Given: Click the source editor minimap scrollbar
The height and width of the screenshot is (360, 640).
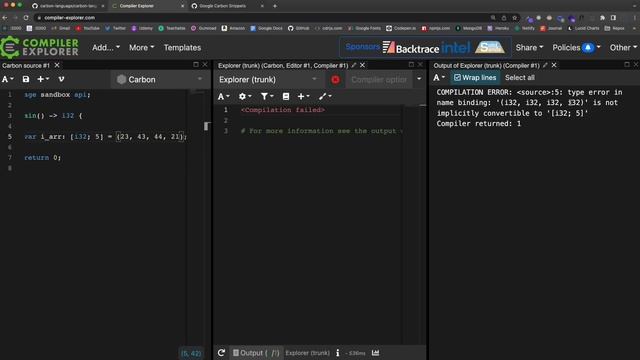Looking at the screenshot, I should 207,126.
